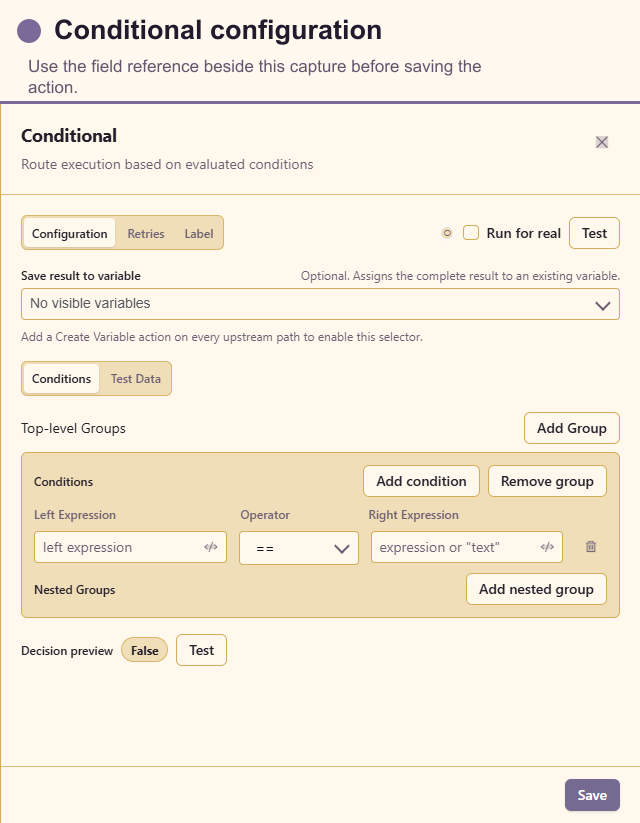Viewport: 640px width, 823px height.
Task: Switch to the Retries tab
Action: point(146,233)
